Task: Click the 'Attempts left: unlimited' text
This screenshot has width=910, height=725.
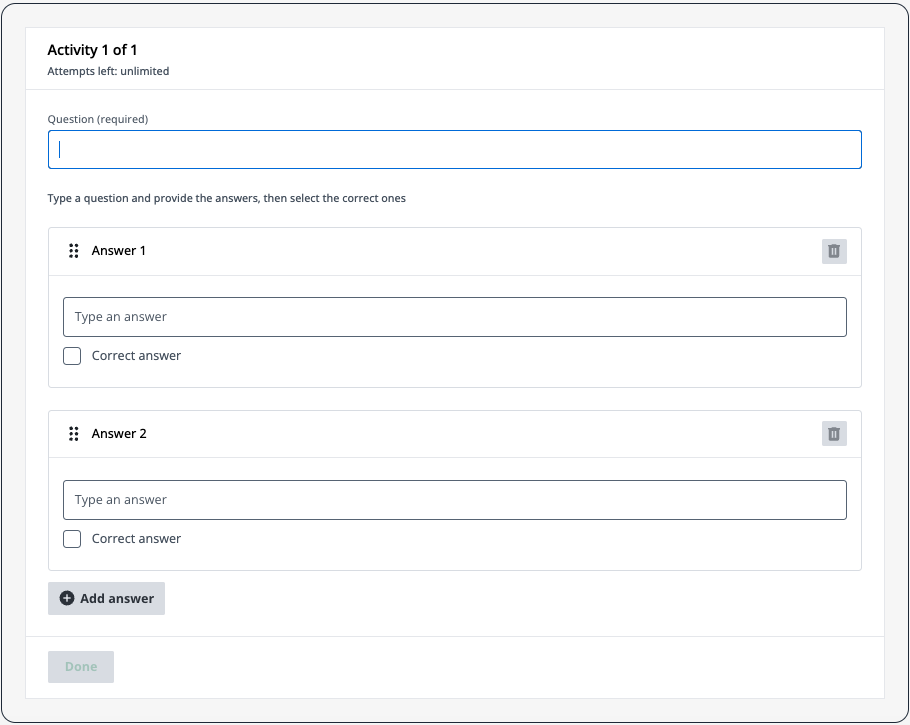Action: [108, 72]
